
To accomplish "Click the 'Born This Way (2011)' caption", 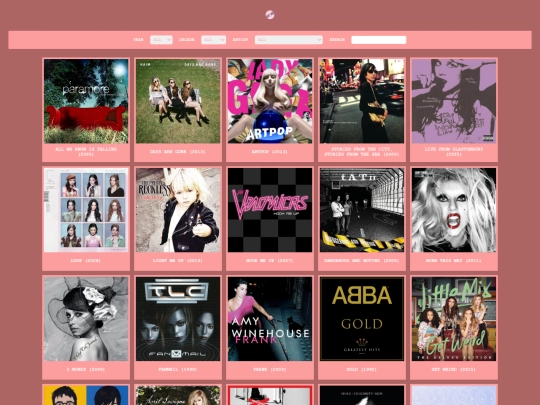I will coord(454,261).
